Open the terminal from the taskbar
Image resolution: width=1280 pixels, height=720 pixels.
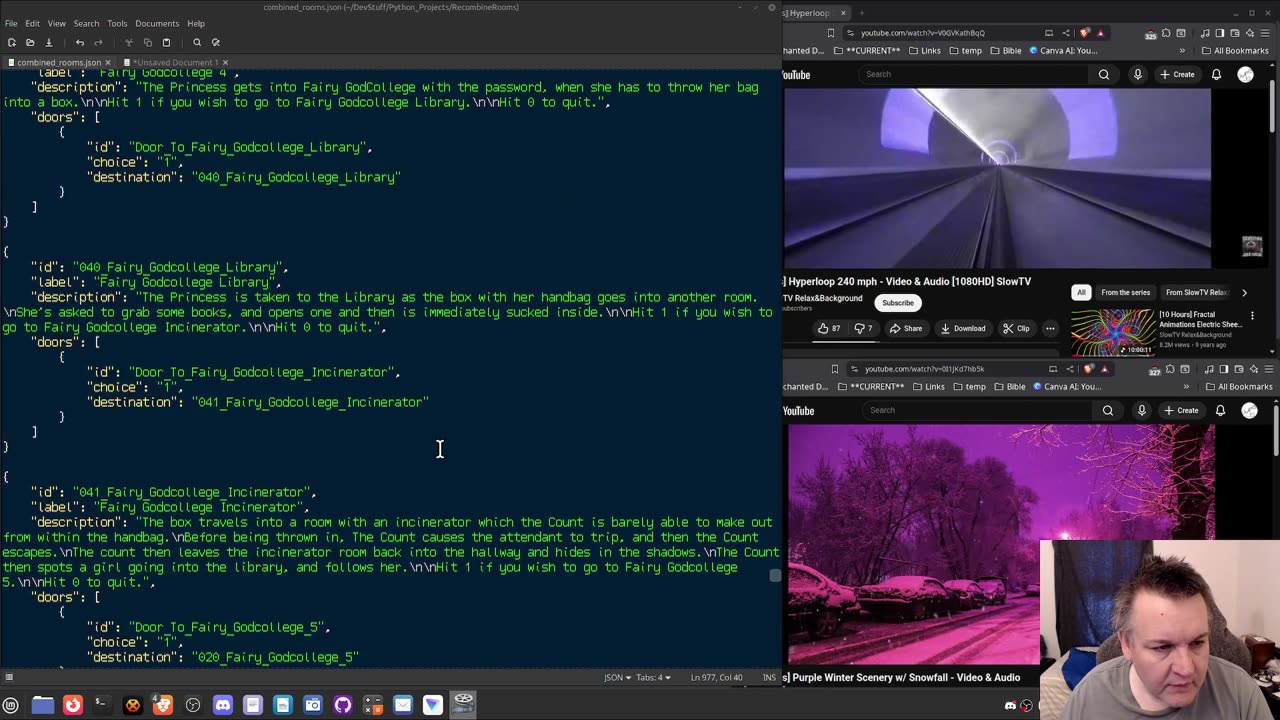coord(102,705)
